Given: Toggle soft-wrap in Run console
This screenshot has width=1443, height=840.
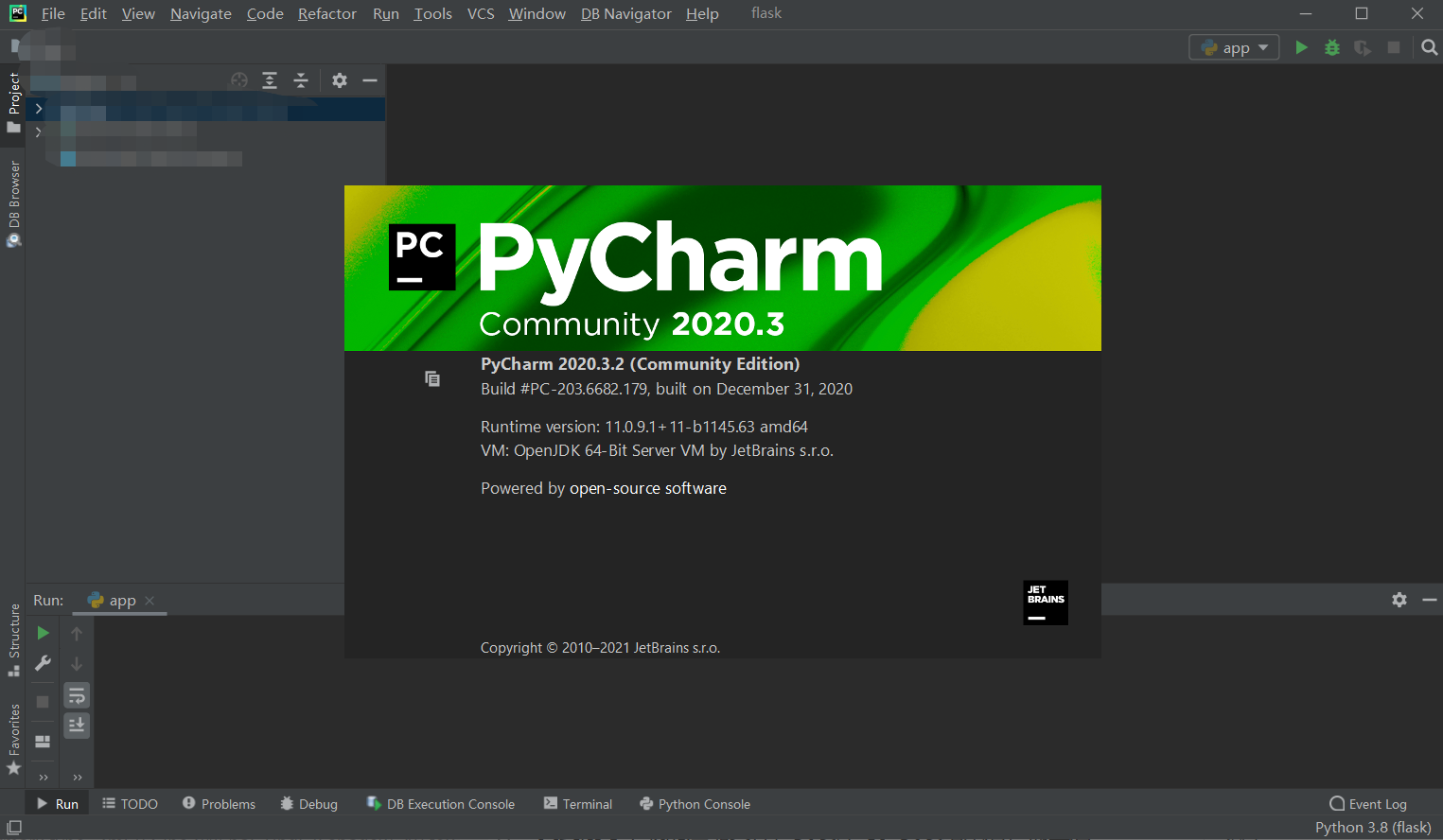Looking at the screenshot, I should (x=77, y=696).
